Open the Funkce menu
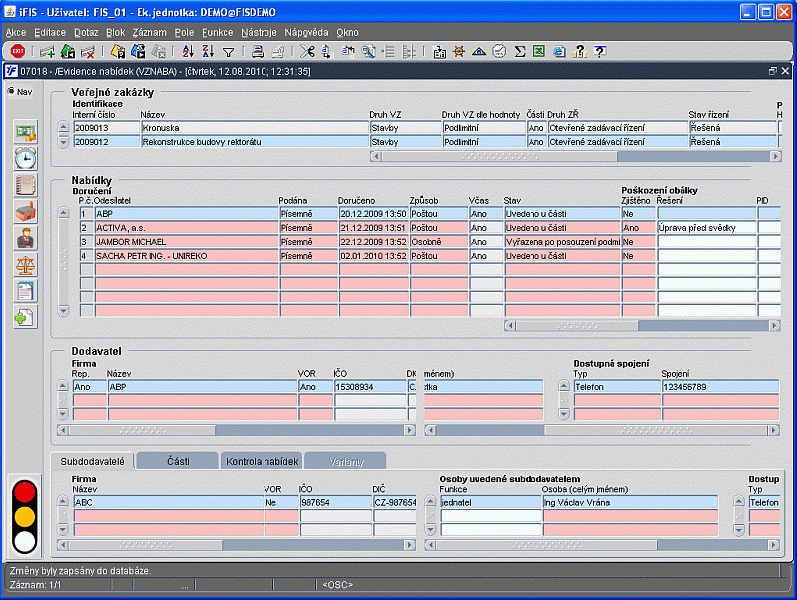This screenshot has width=797, height=600. [217, 33]
